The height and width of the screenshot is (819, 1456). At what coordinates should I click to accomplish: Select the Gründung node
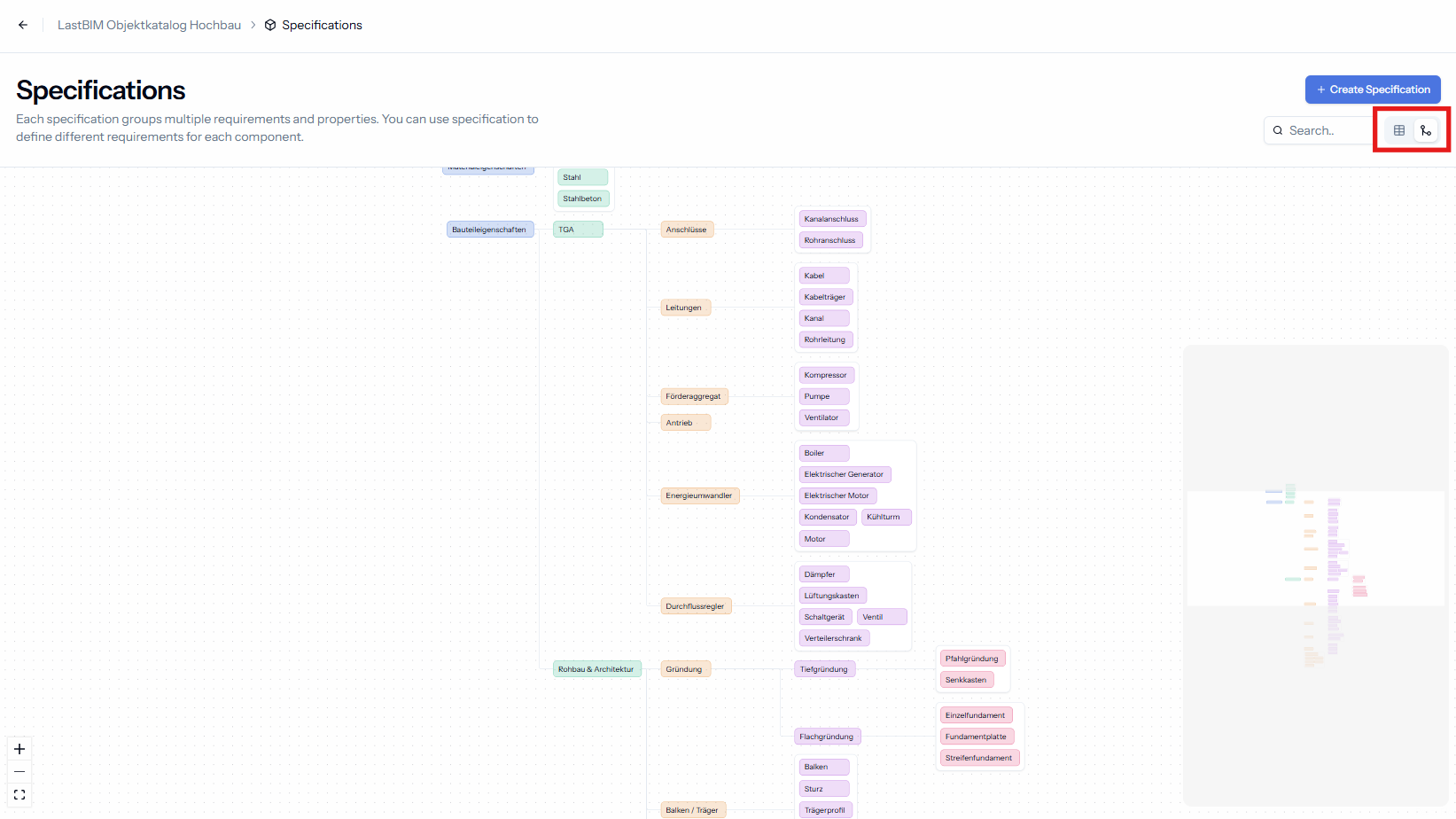tap(686, 669)
